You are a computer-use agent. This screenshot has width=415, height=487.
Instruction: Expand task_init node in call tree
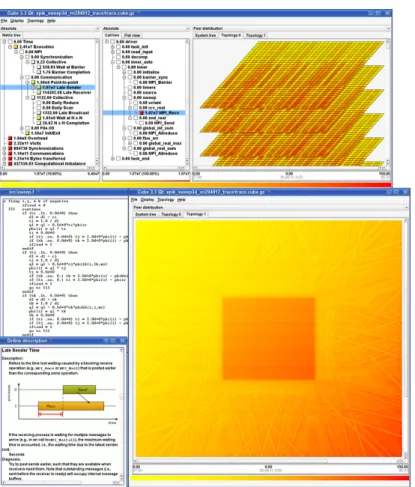(x=113, y=47)
